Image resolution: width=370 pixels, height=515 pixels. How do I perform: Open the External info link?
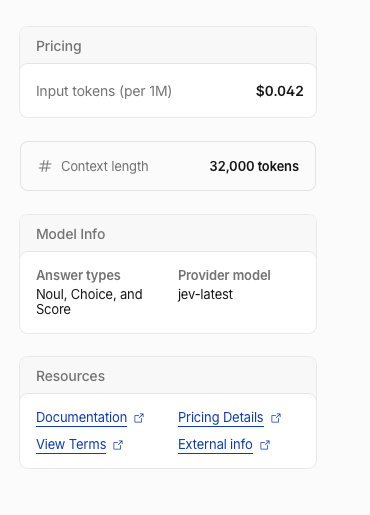(215, 445)
